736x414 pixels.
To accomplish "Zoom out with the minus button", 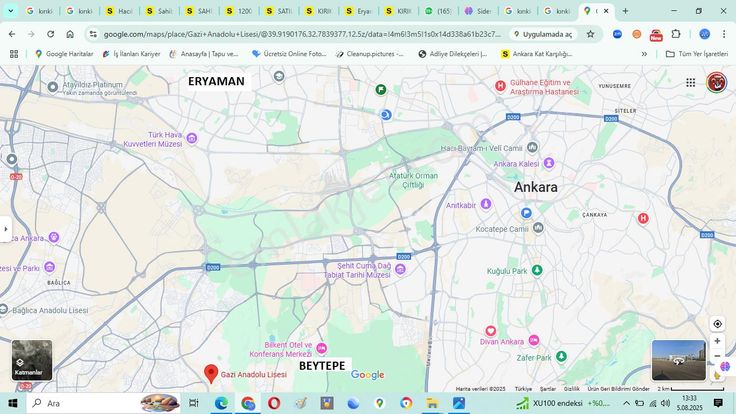I will [x=717, y=356].
